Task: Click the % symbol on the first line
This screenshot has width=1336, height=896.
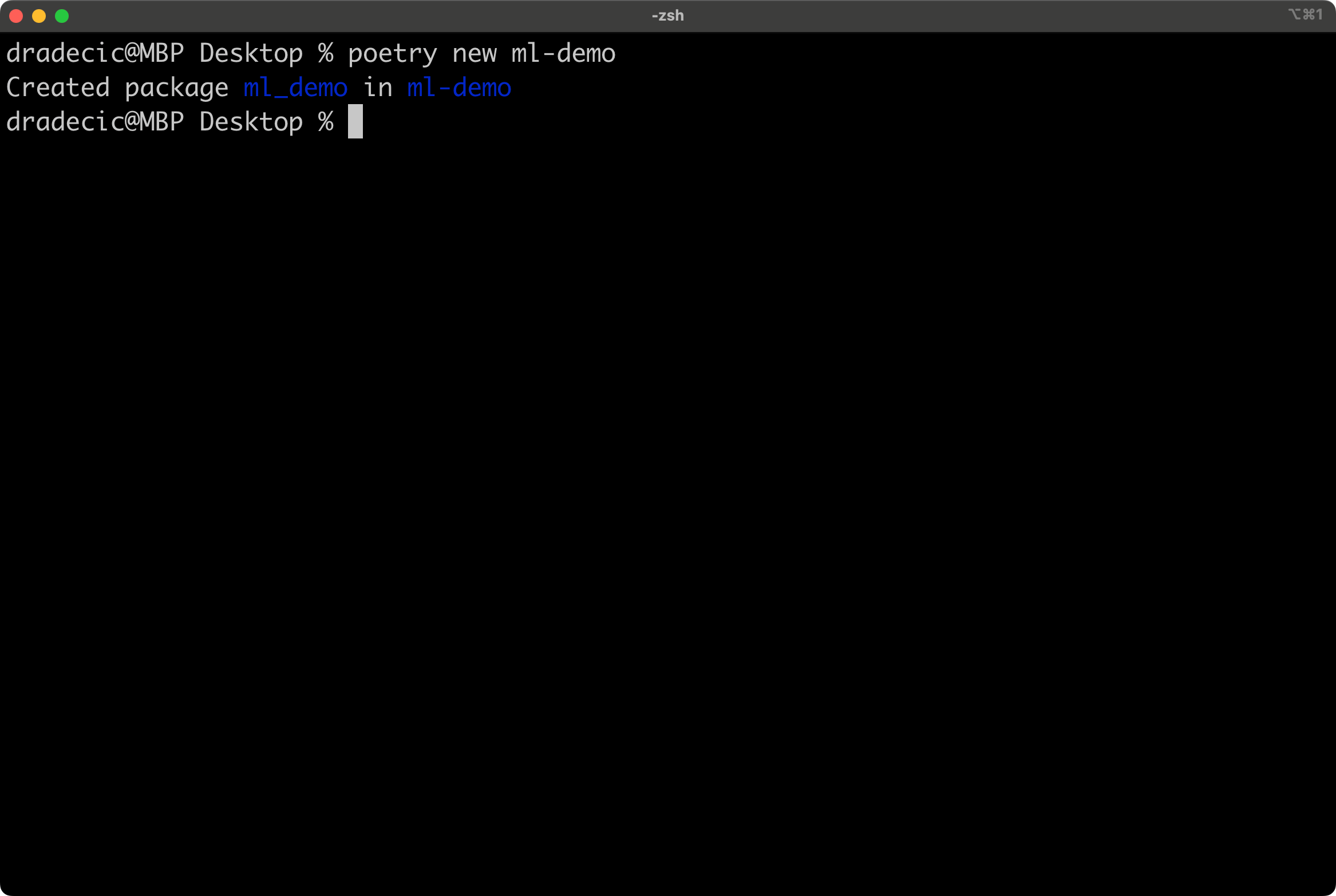Action: pyautogui.click(x=326, y=53)
